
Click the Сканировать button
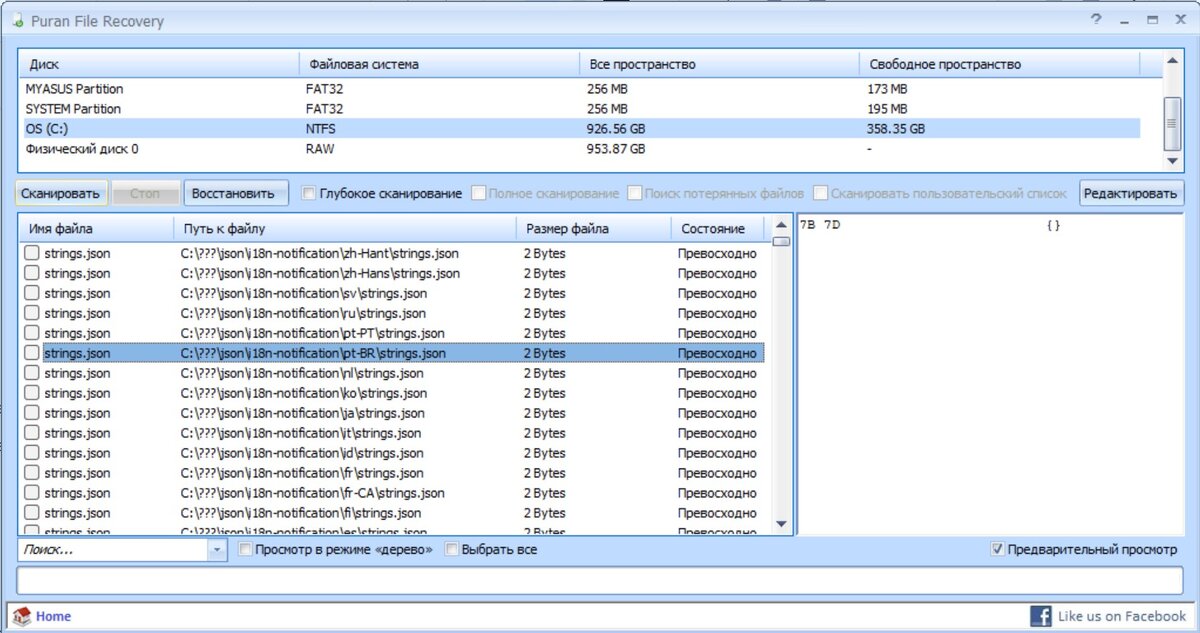coord(61,193)
